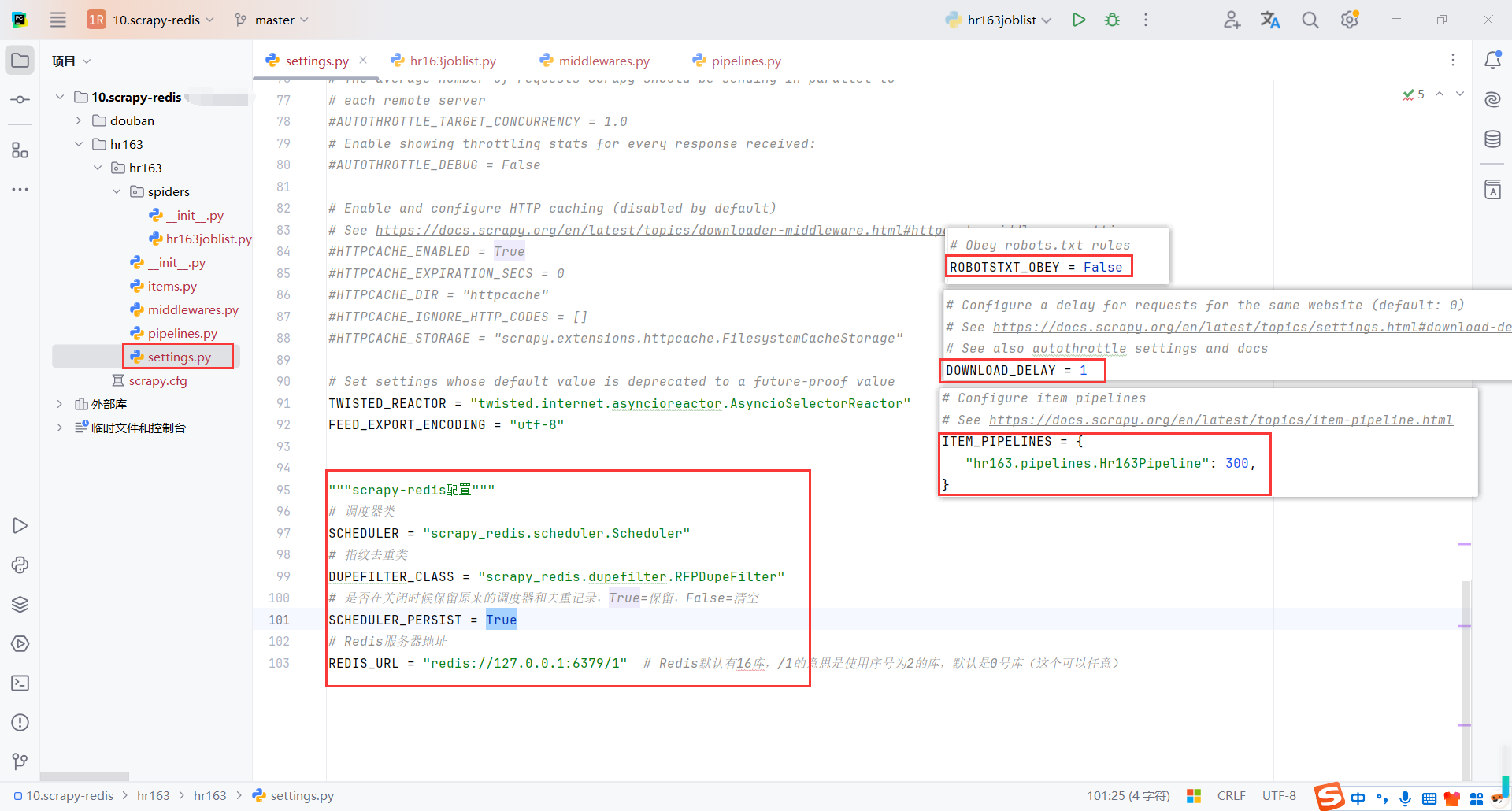The image size is (1512, 811).
Task: Go to next highlighted problem arrow
Action: [x=1460, y=94]
